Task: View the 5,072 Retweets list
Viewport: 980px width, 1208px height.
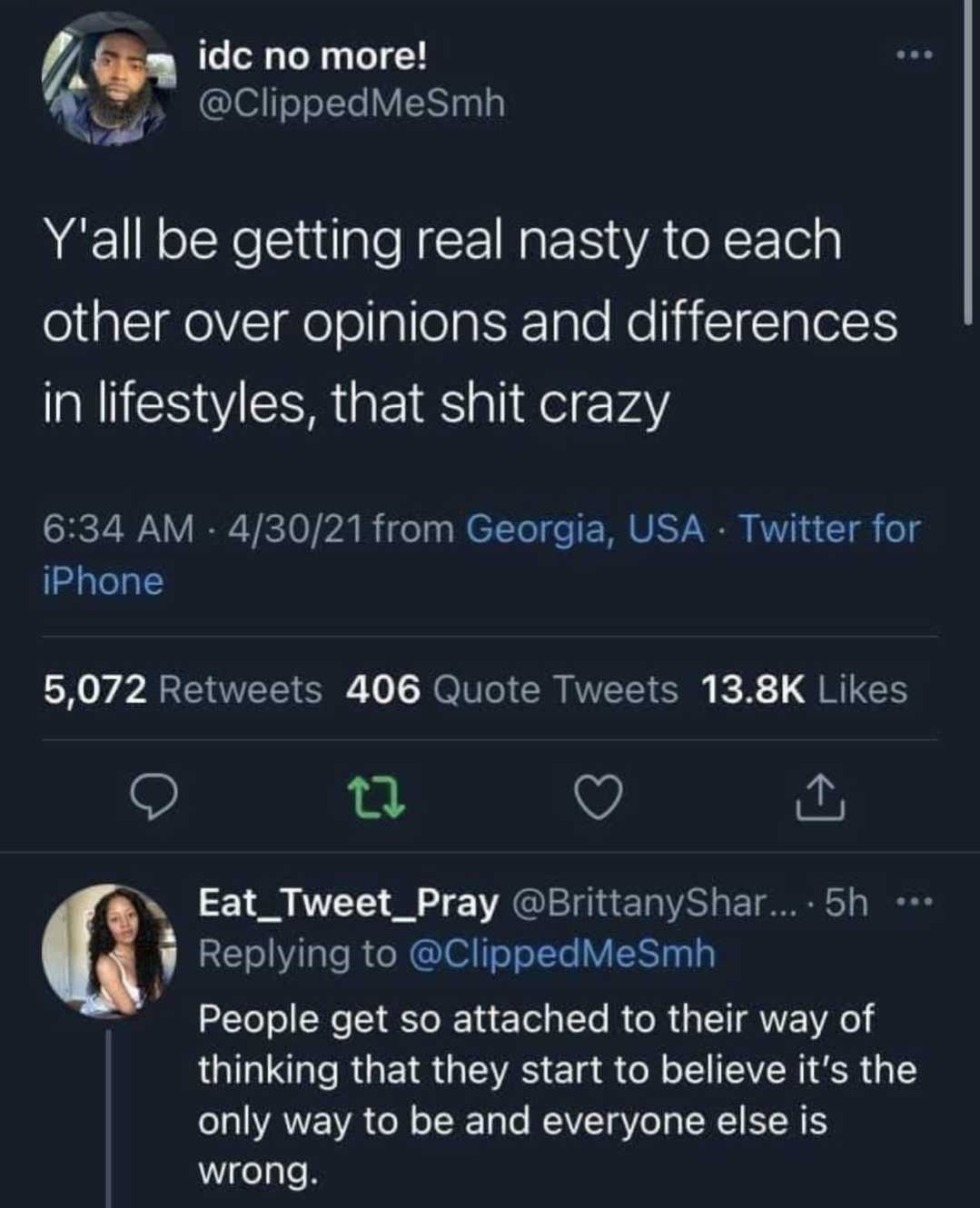Action: [183, 689]
